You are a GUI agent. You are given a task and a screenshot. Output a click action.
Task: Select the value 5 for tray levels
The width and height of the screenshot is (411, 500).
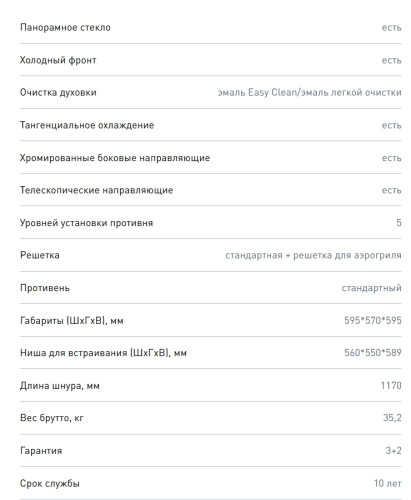399,223
